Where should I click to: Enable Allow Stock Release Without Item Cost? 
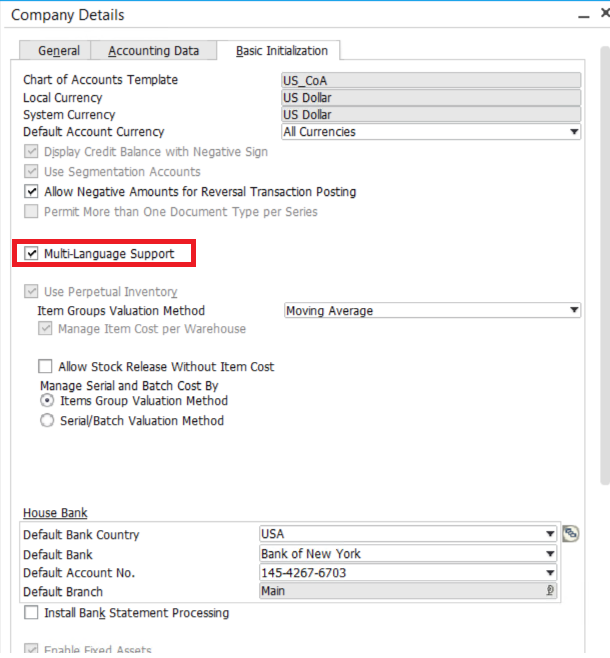point(45,367)
